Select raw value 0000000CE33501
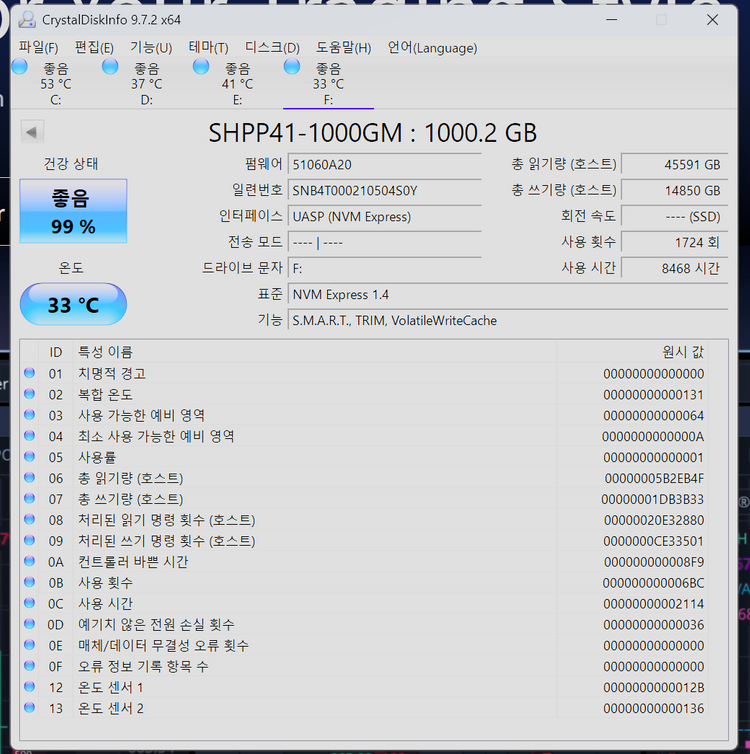 click(654, 541)
